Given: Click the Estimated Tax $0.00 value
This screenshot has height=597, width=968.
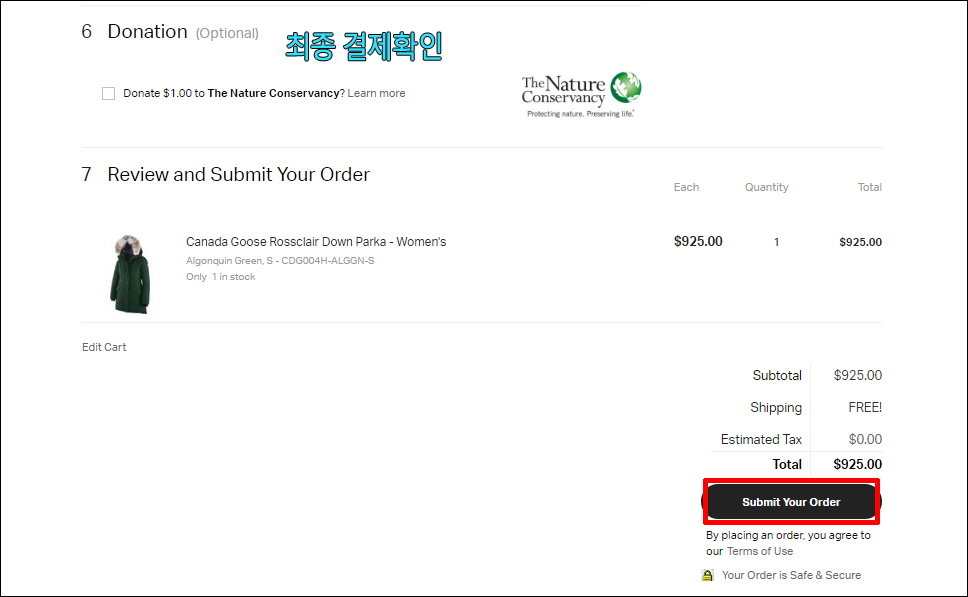Looking at the screenshot, I should [865, 440].
